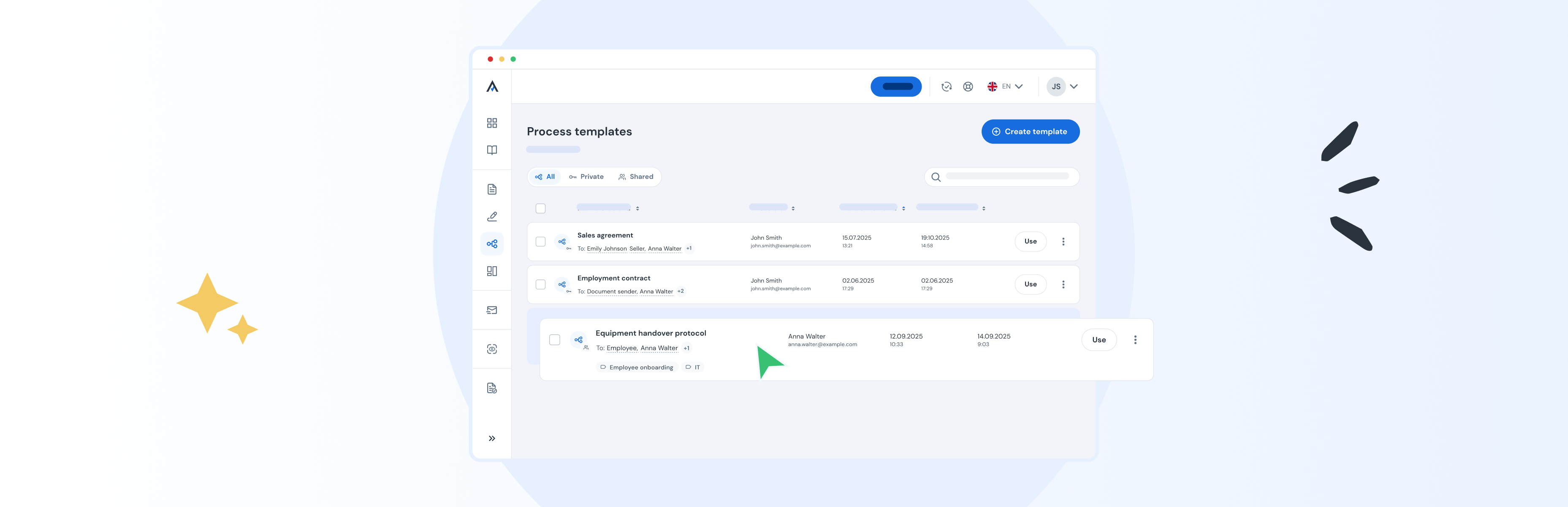The width and height of the screenshot is (1568, 507).
Task: Open three-dot menu for Sales agreement row
Action: (x=1063, y=241)
